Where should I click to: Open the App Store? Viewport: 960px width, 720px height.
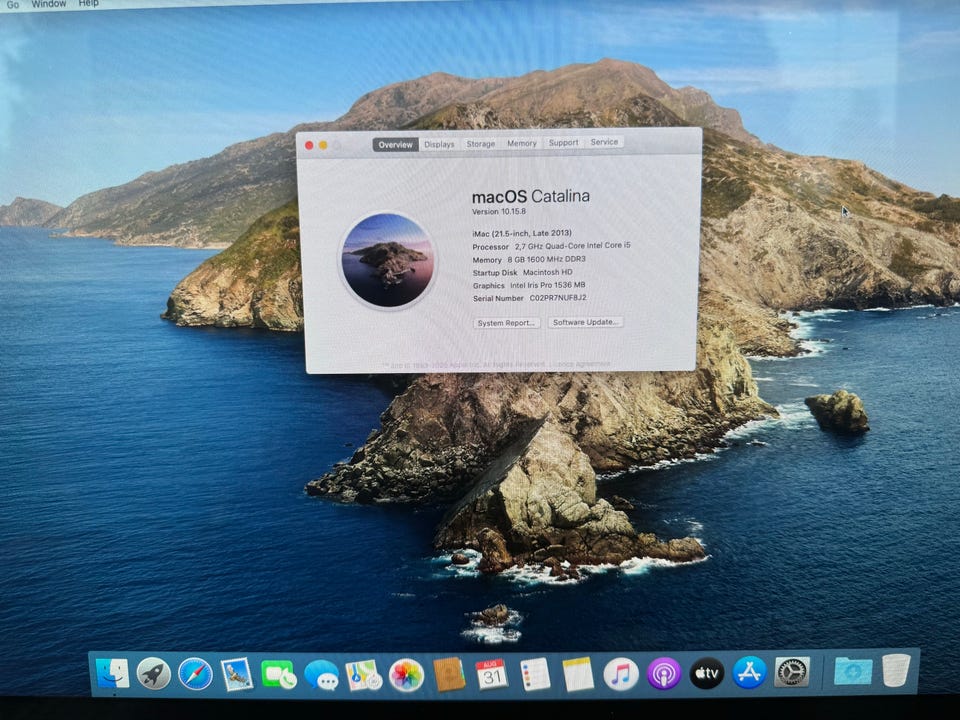749,673
